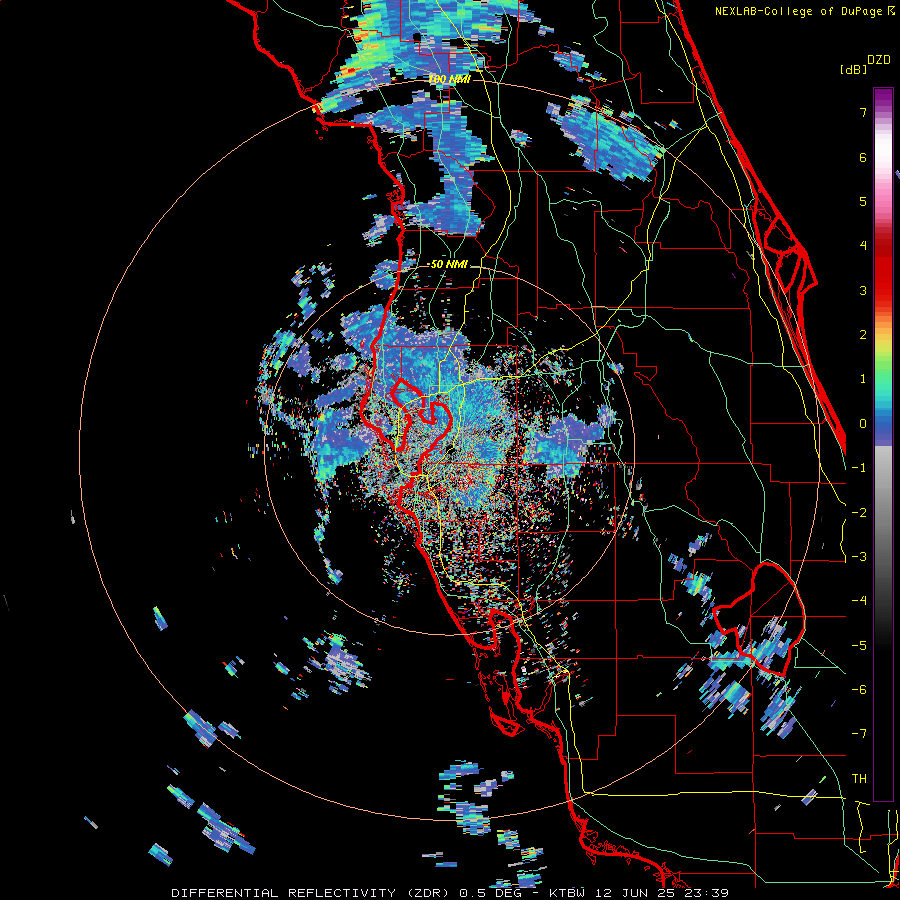
Task: Click the colorbar value -4 label
Action: coord(859,601)
